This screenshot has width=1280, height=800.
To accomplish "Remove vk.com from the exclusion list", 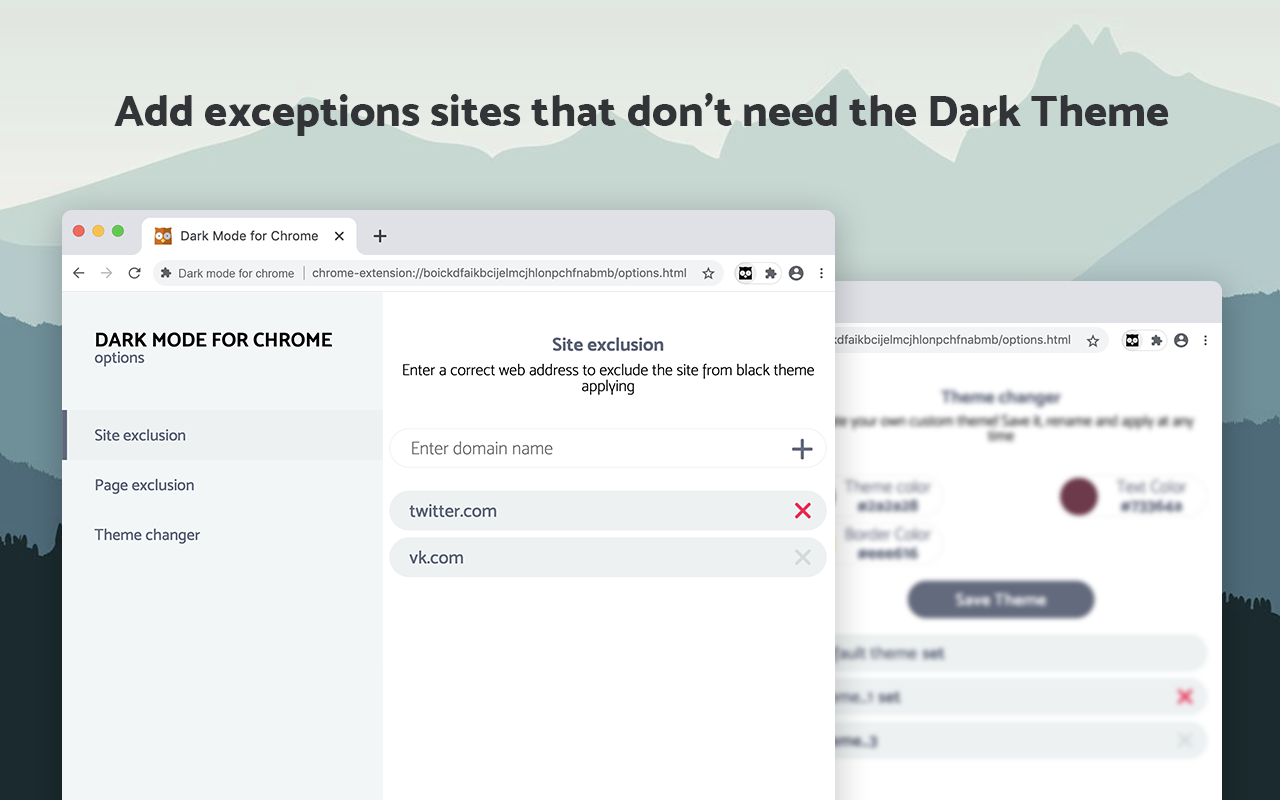I will tap(802, 557).
